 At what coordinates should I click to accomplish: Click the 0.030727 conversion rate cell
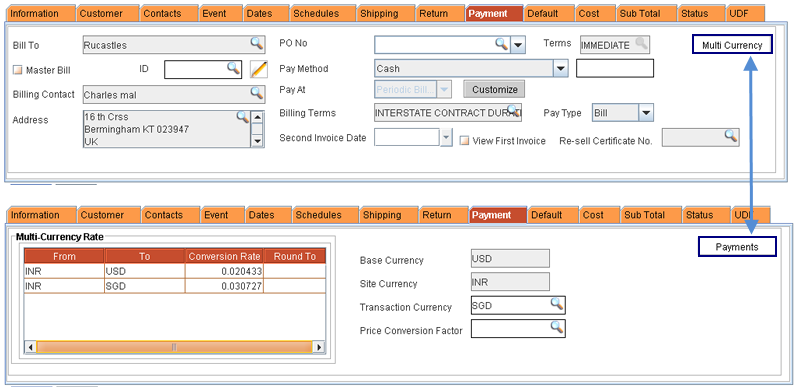click(x=224, y=286)
